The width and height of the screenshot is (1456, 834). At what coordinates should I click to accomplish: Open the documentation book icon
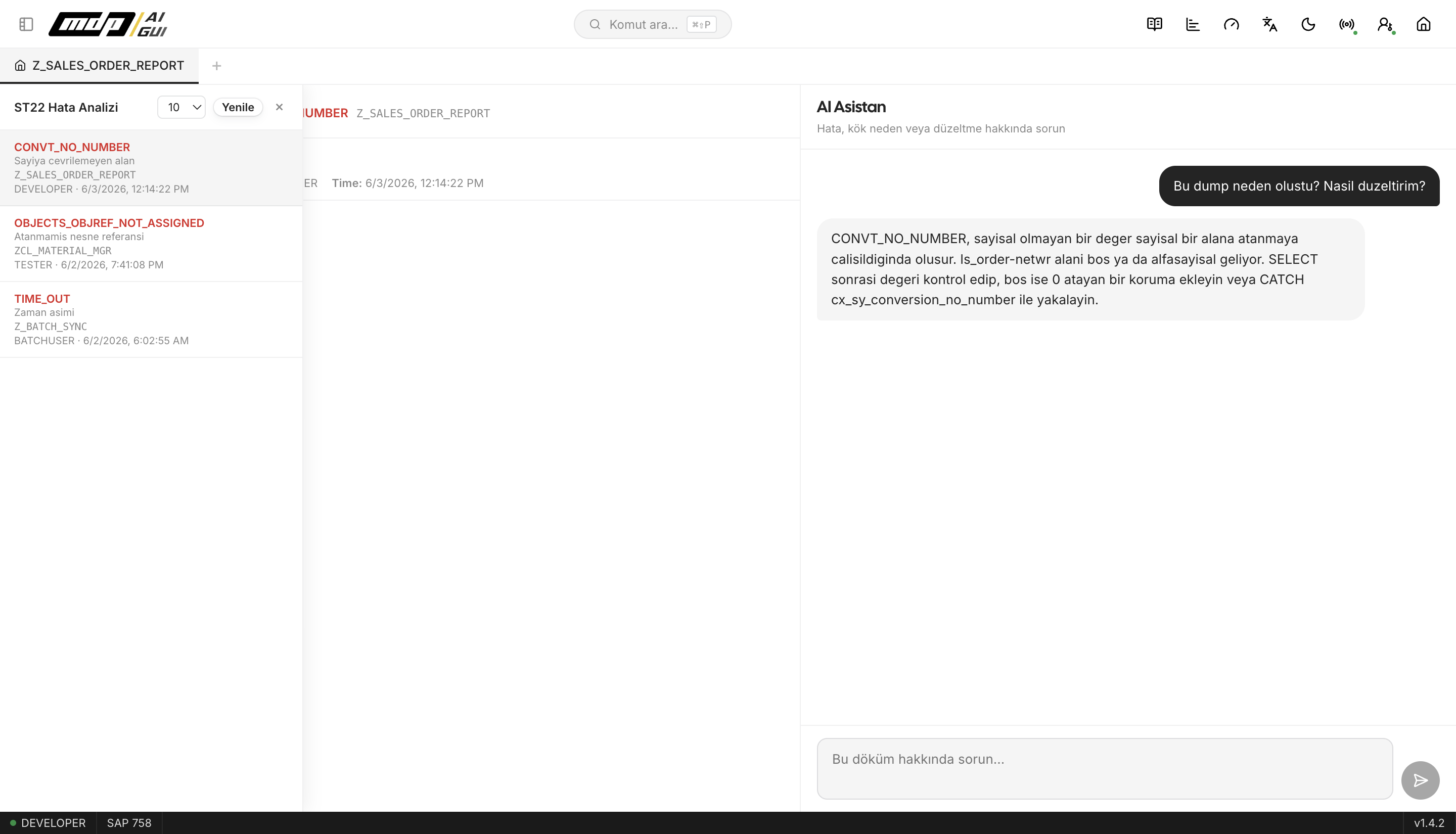(x=1154, y=24)
